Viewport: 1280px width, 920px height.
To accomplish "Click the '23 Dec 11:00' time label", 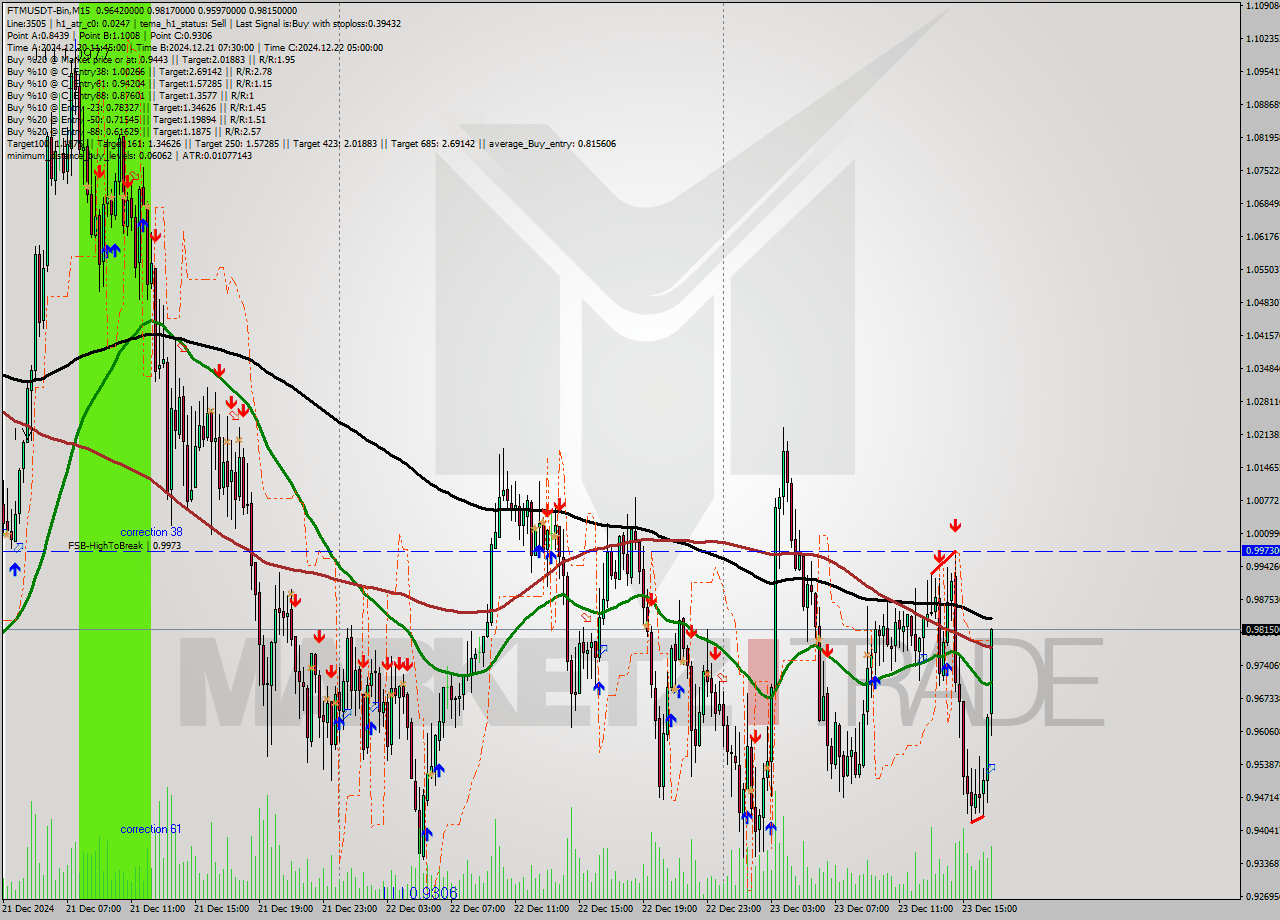I will tap(925, 909).
